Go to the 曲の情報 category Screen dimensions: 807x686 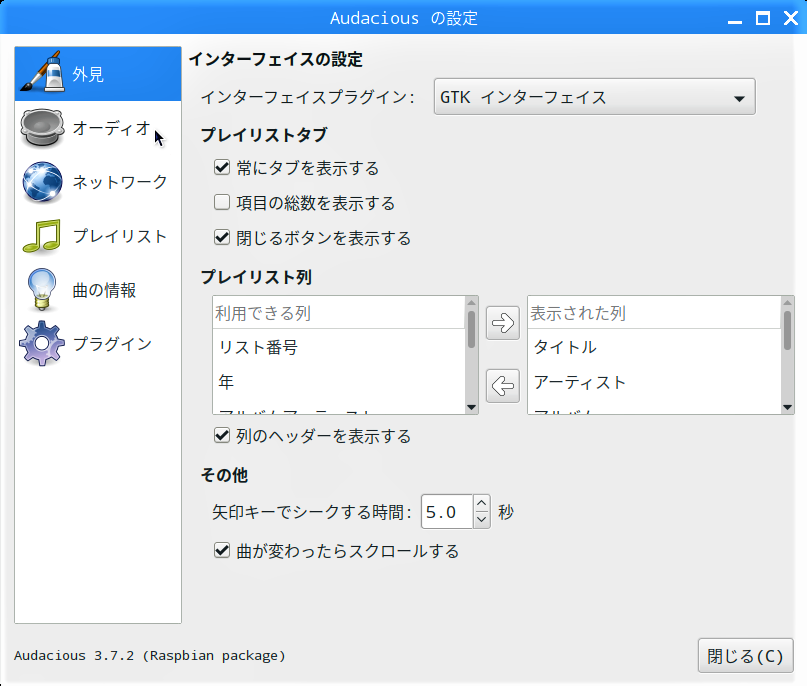[x=98, y=290]
